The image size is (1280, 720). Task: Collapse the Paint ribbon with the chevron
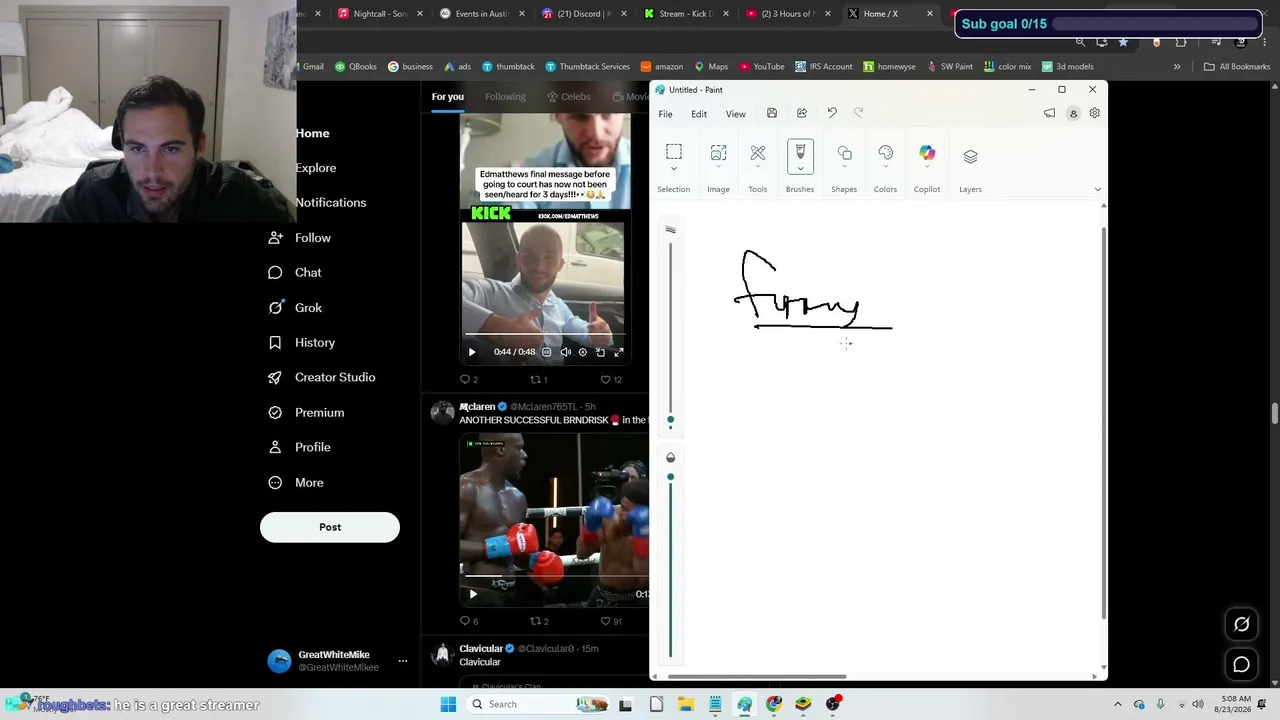click(1097, 189)
